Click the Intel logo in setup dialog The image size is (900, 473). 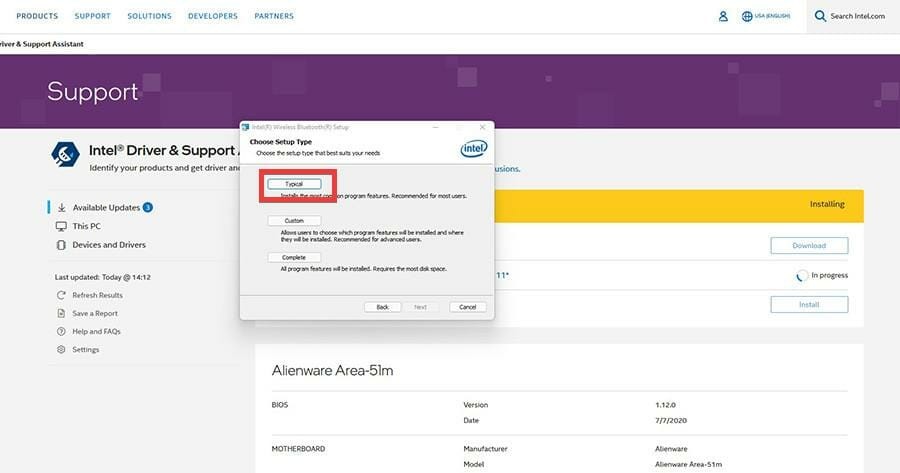(474, 149)
